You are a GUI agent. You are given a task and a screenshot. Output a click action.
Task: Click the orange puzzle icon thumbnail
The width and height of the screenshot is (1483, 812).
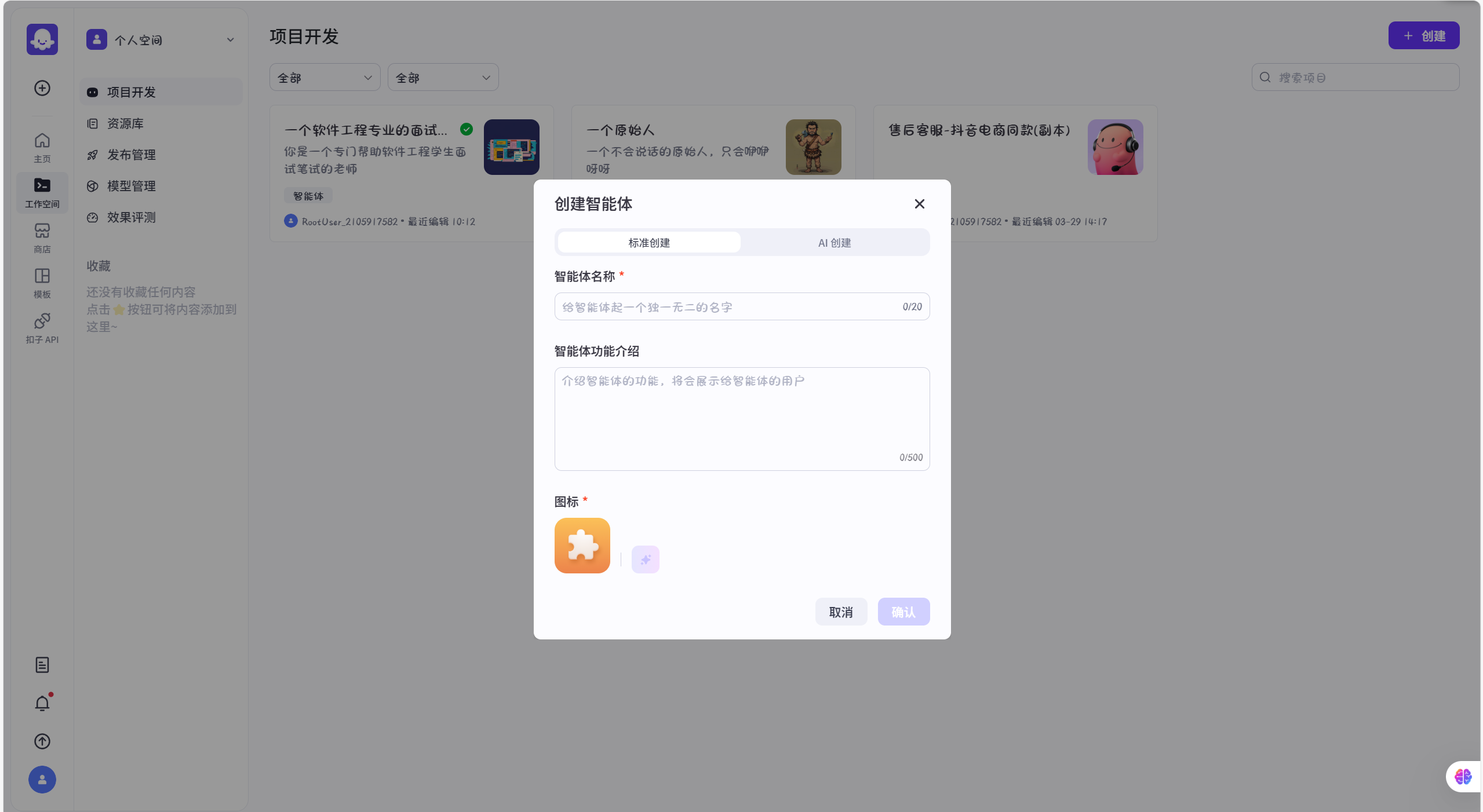tap(582, 546)
